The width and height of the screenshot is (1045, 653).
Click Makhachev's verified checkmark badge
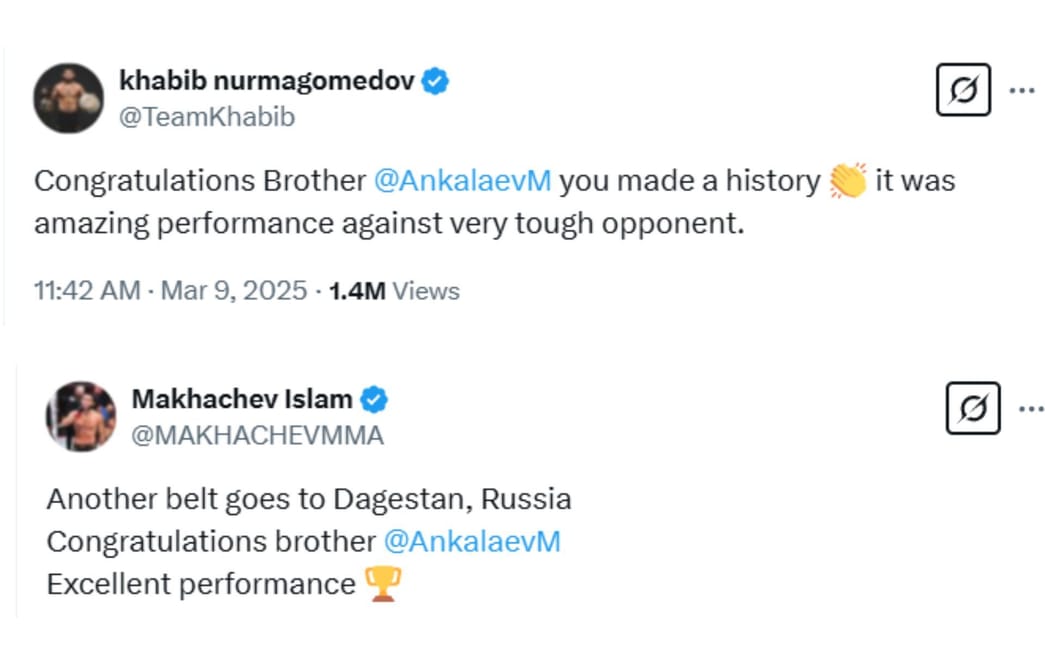(x=373, y=398)
